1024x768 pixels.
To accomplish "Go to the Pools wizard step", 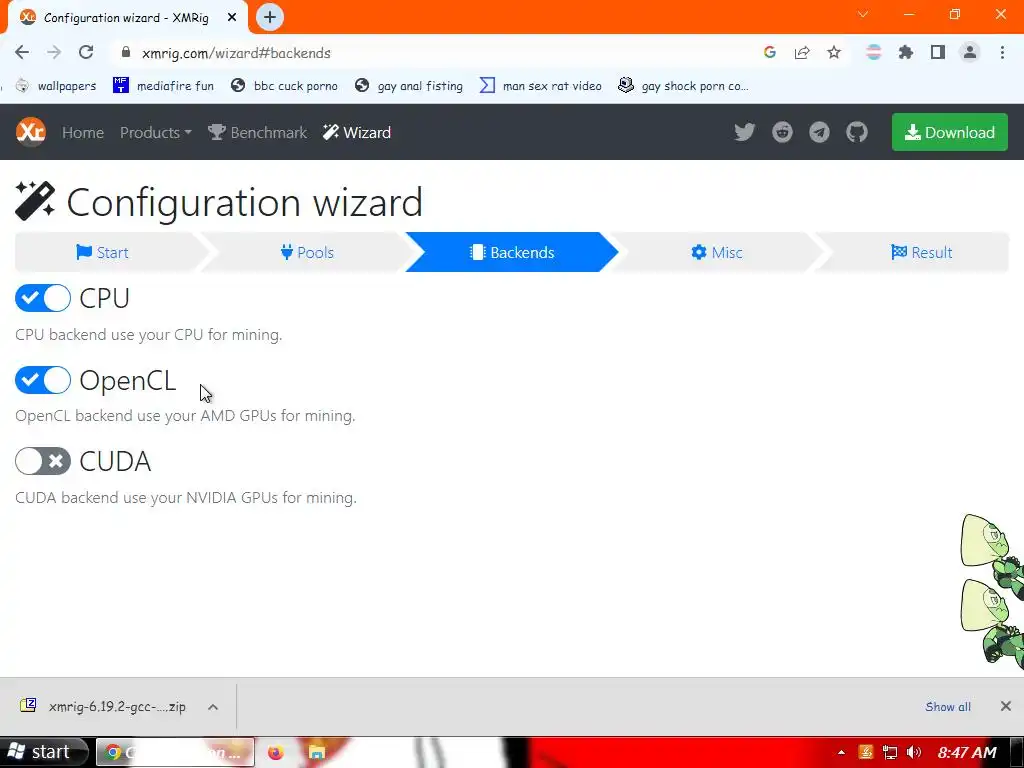I will (307, 252).
